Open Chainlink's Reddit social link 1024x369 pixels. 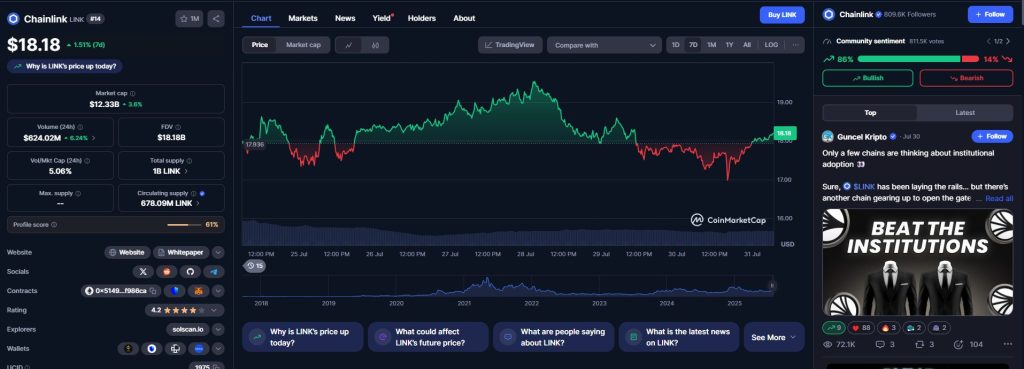point(167,271)
